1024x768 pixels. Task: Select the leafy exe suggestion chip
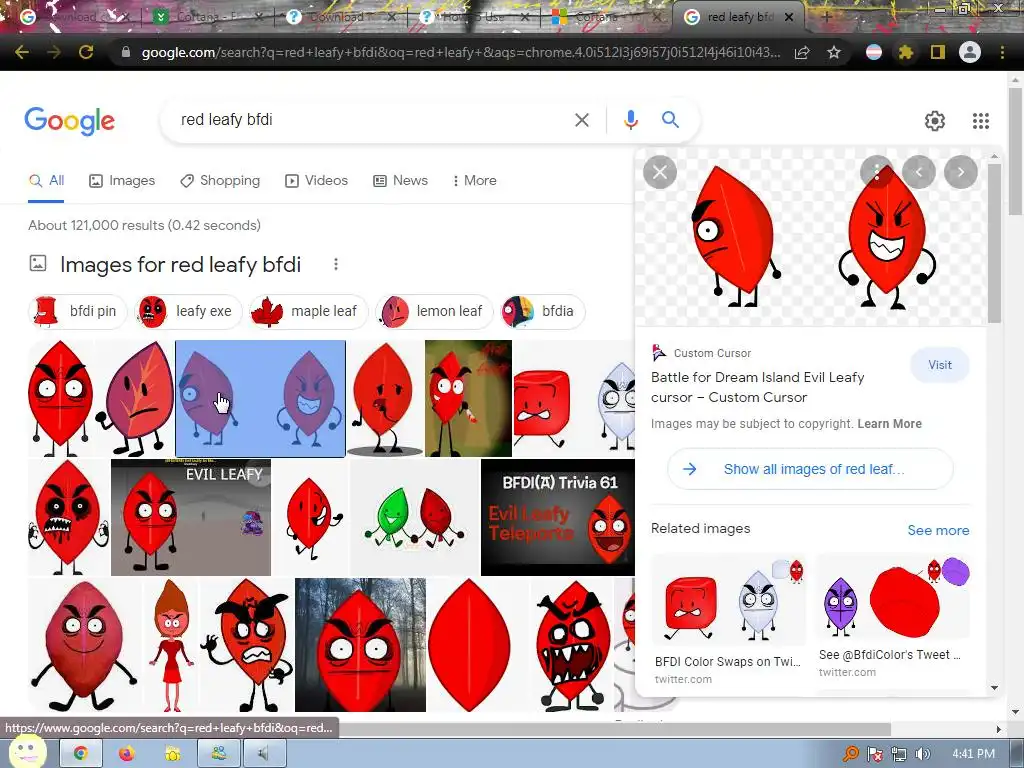(188, 312)
